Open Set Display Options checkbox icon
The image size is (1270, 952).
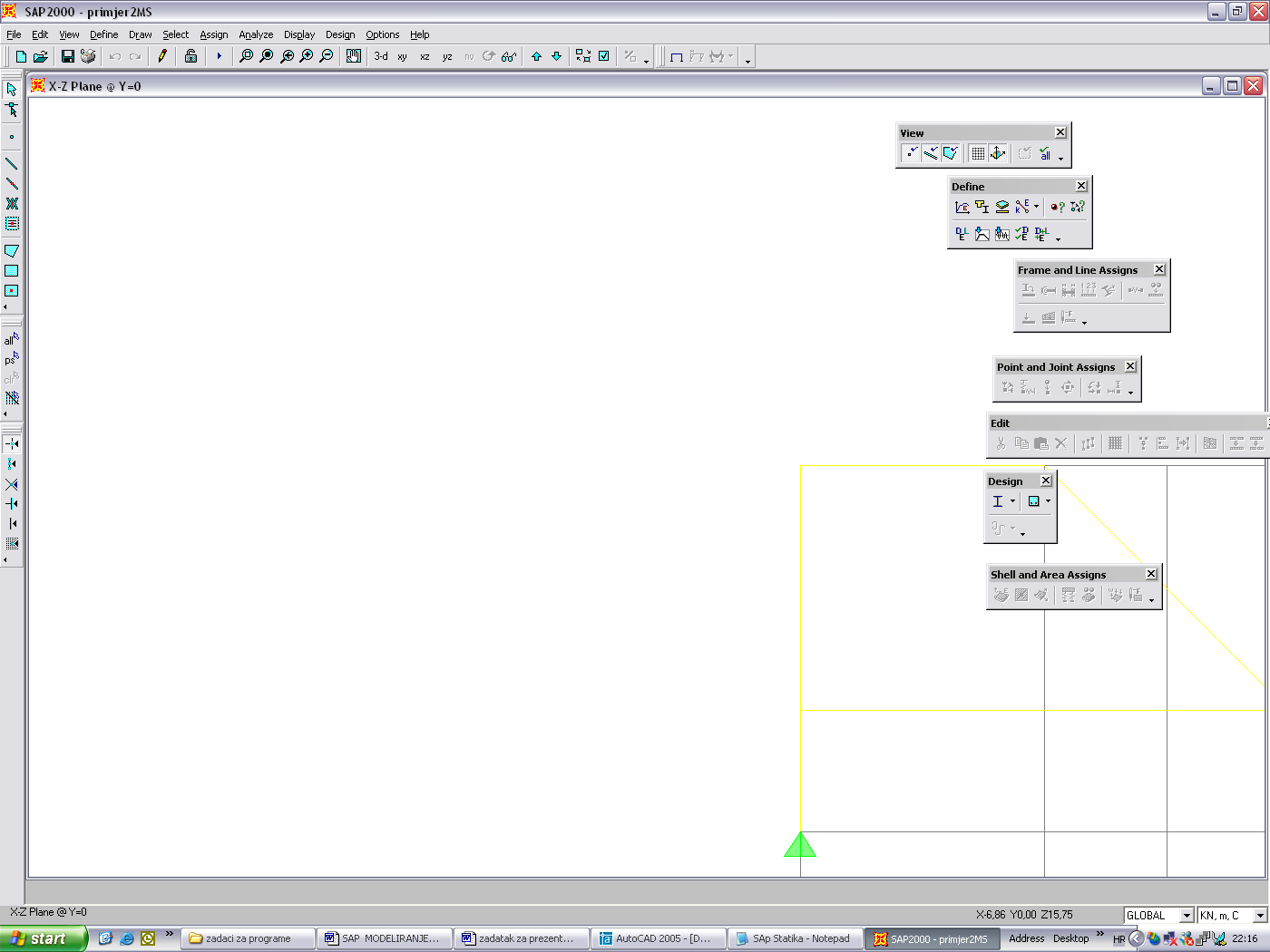coord(604,56)
